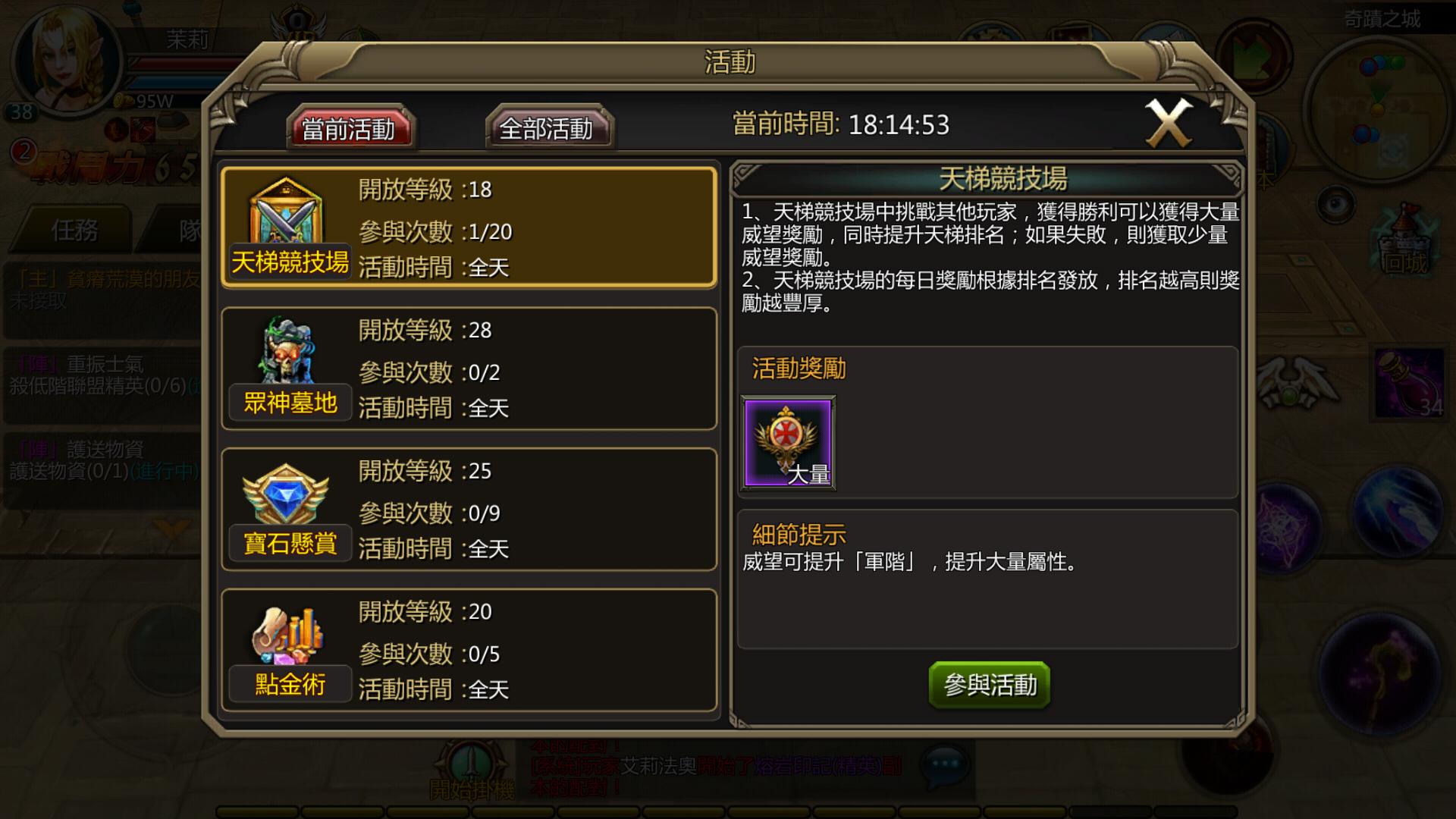1456x819 pixels.
Task: Close the 活動 dialog with X
Action: 1169,123
